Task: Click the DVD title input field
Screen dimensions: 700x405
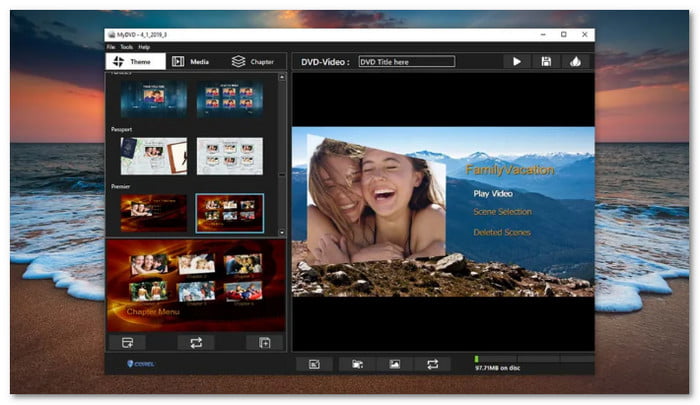Action: 406,62
